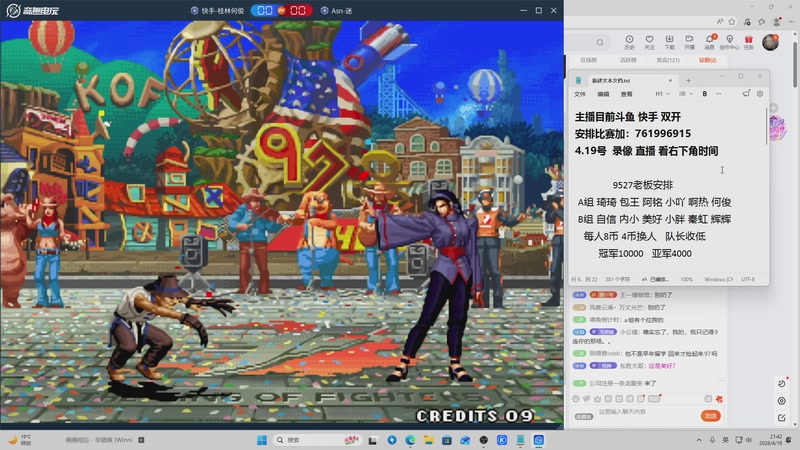This screenshot has height=450, width=800.
Task: Open browser Settings and more menu
Action: click(791, 21)
